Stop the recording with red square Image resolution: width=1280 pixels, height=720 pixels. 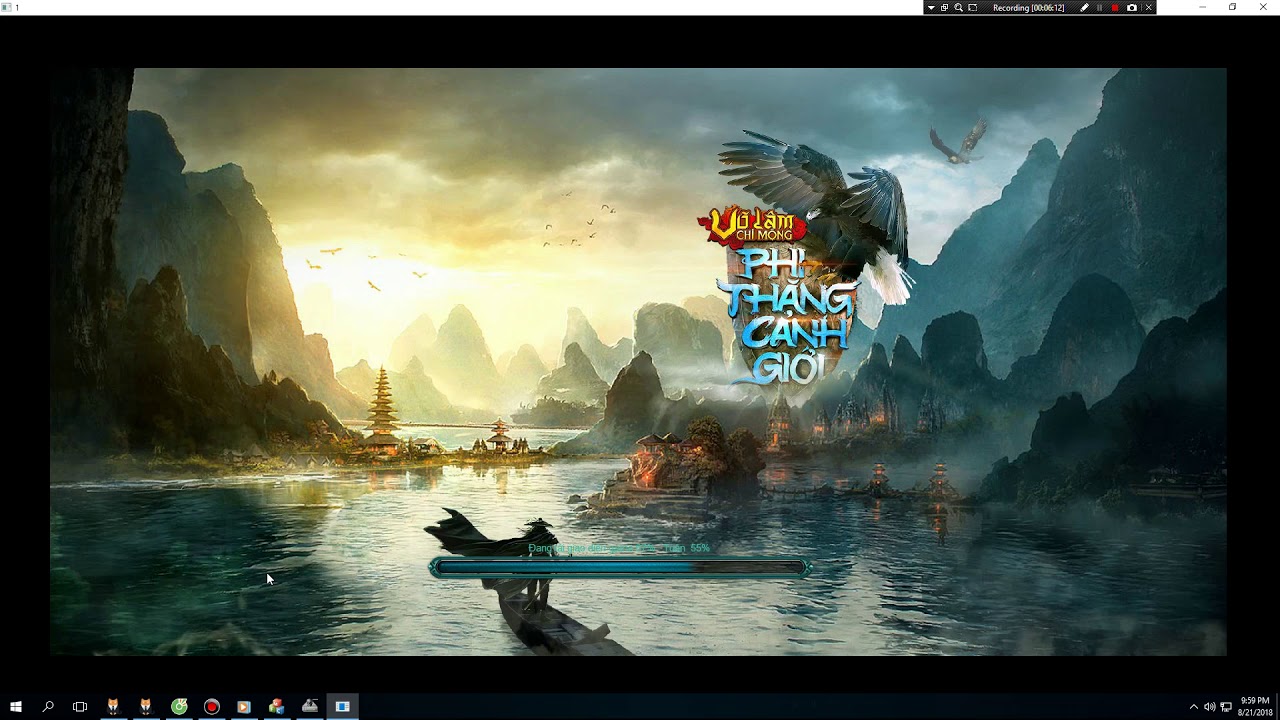pyautogui.click(x=1115, y=7)
